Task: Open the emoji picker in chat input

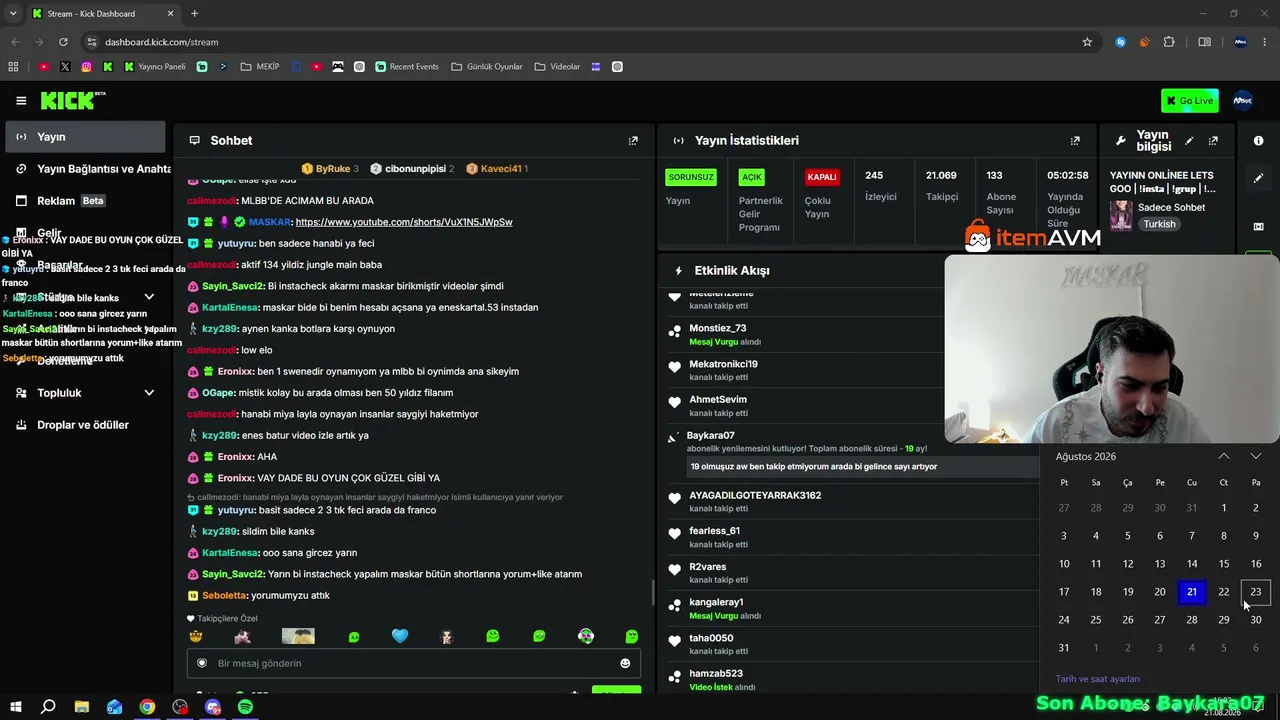Action: coord(625,663)
